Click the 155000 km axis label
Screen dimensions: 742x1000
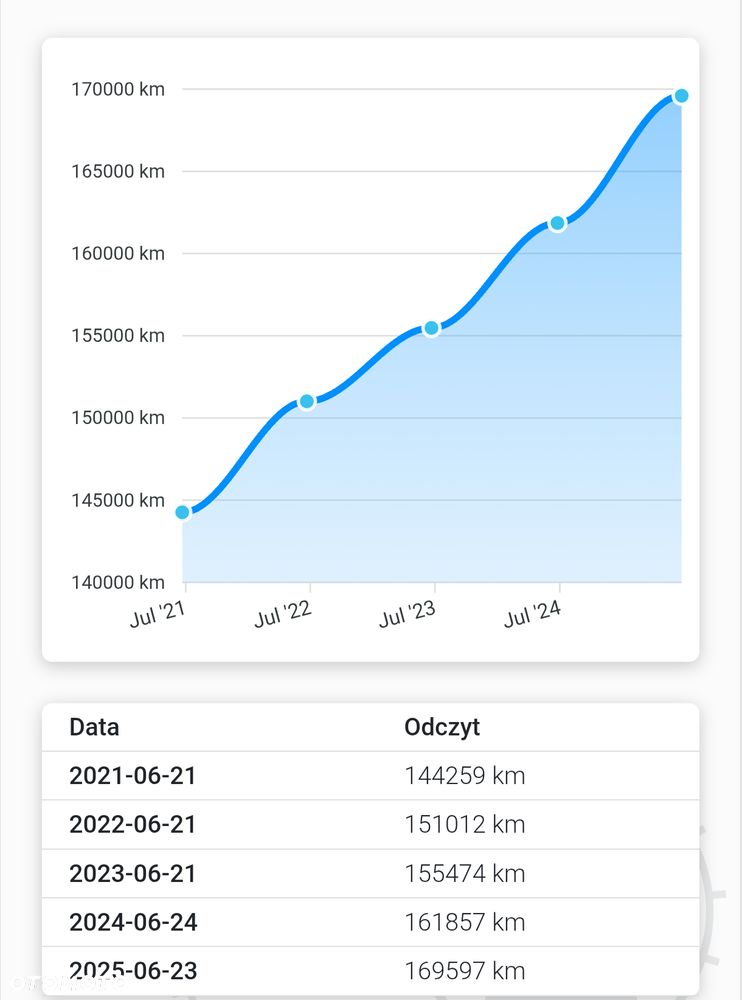117,335
